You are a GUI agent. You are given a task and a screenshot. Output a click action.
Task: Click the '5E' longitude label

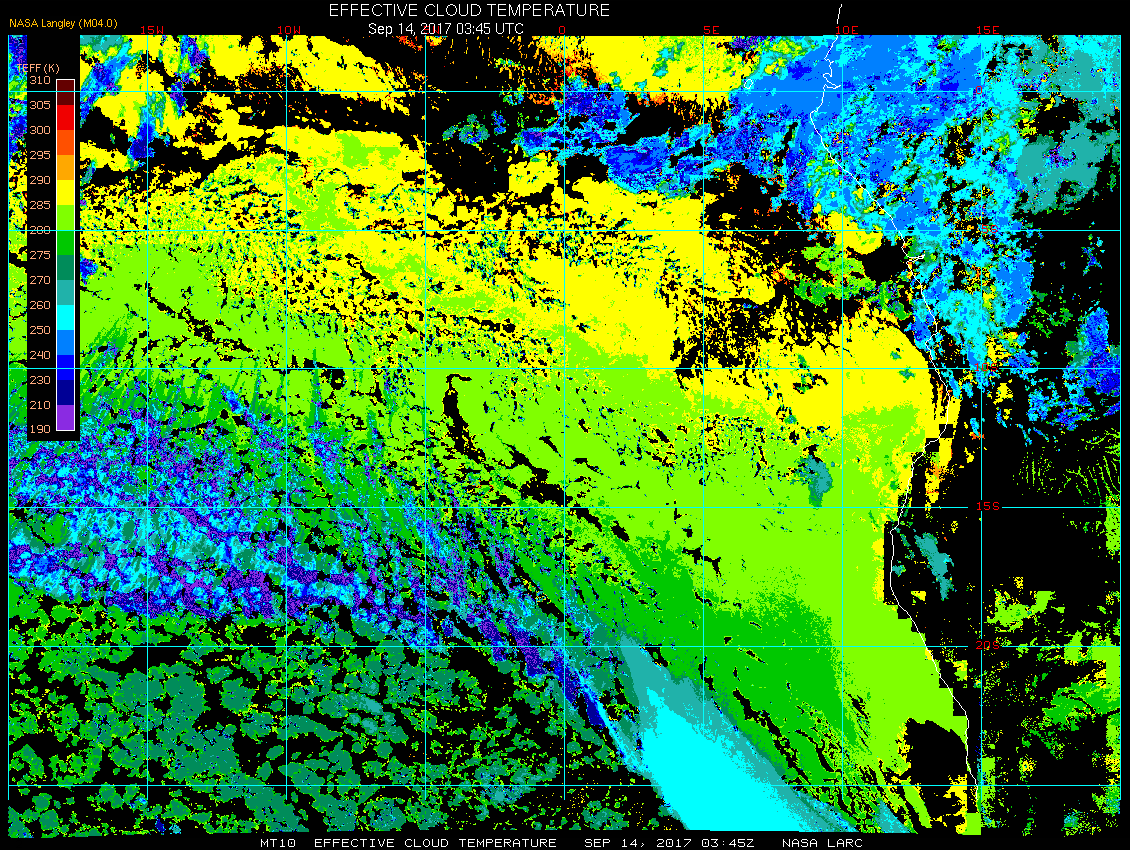coord(711,30)
